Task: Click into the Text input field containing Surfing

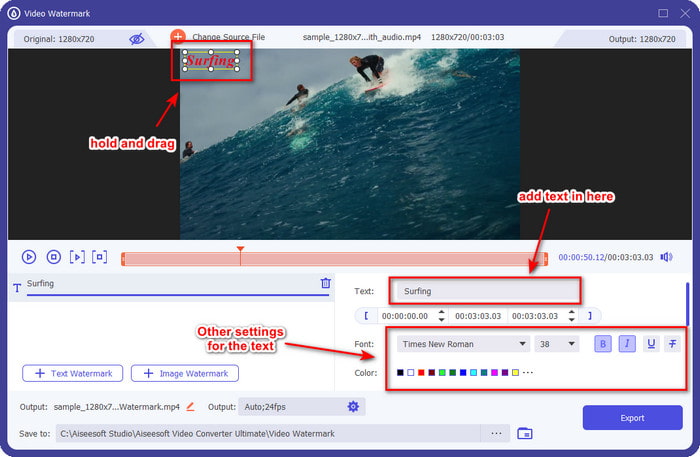Action: pyautogui.click(x=488, y=291)
